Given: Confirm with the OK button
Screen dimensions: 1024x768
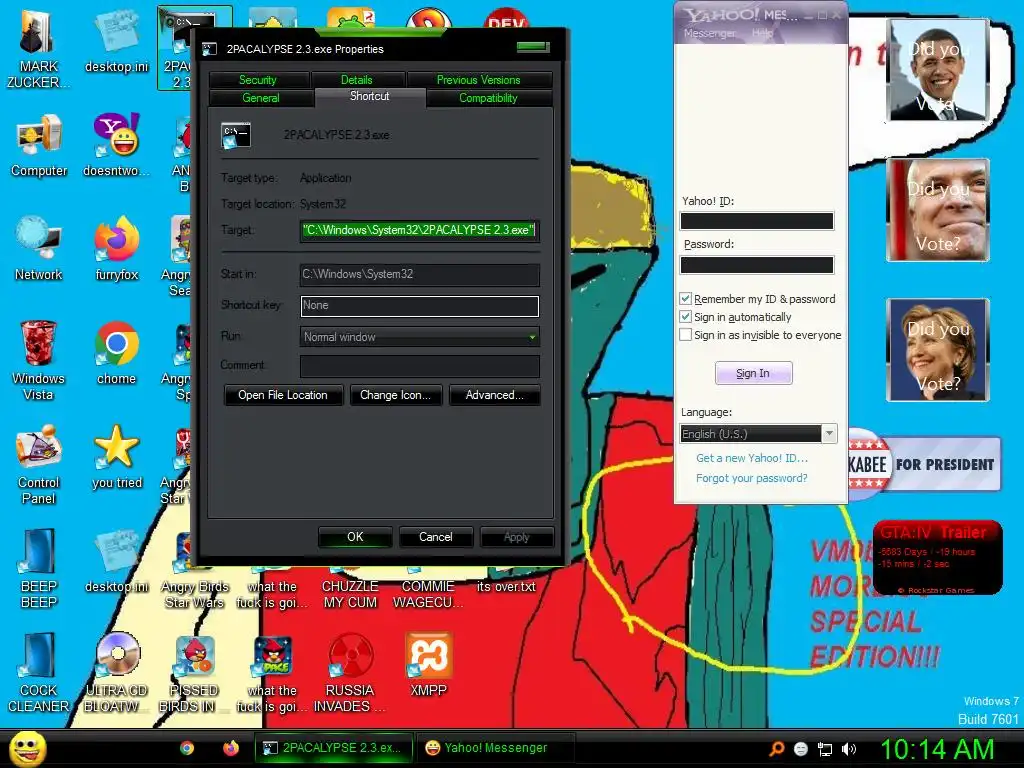Looking at the screenshot, I should tap(355, 537).
